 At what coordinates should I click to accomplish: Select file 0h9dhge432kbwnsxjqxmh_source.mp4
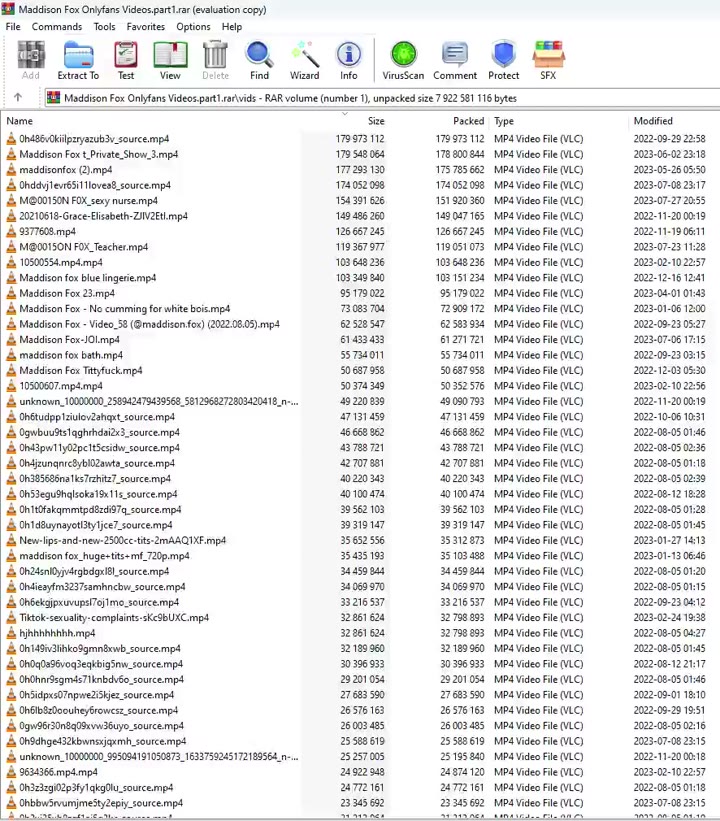(x=103, y=741)
